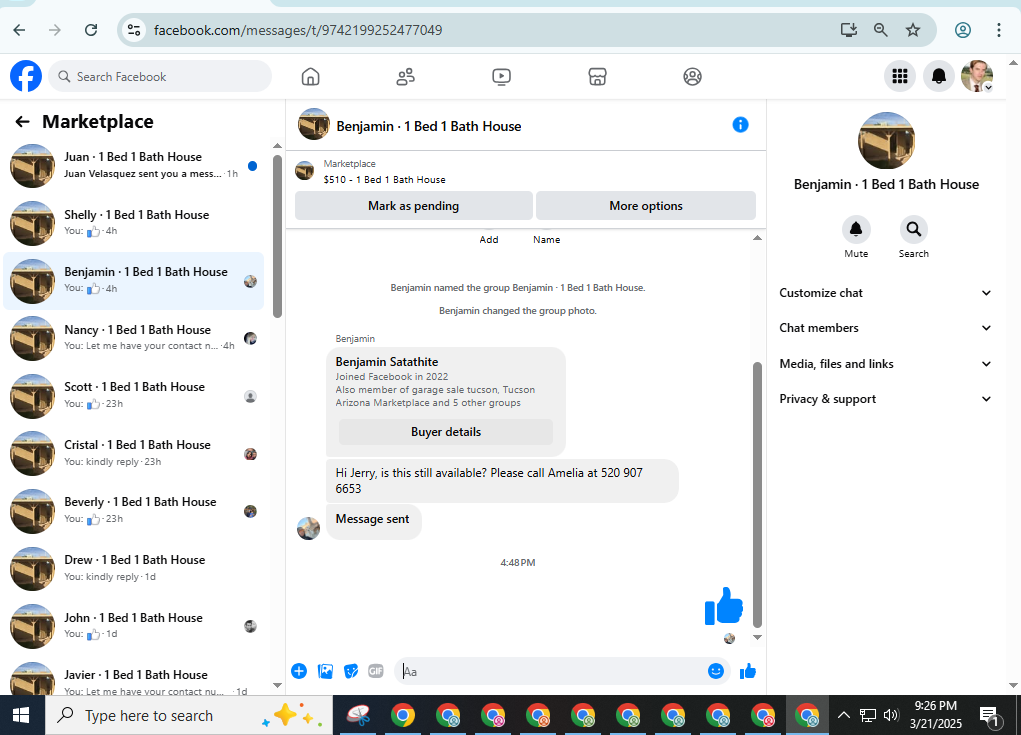Click the chat messages scrollbar
Image resolution: width=1021 pixels, height=735 pixels.
[757, 495]
